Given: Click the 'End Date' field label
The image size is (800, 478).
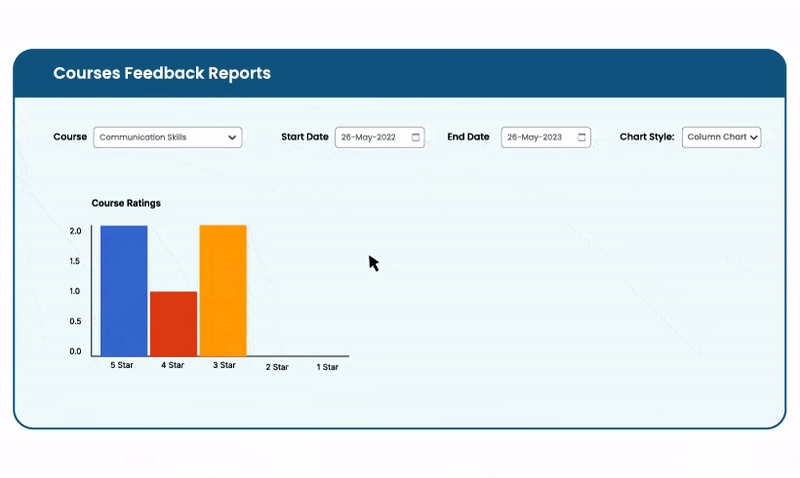Looking at the screenshot, I should 468,137.
